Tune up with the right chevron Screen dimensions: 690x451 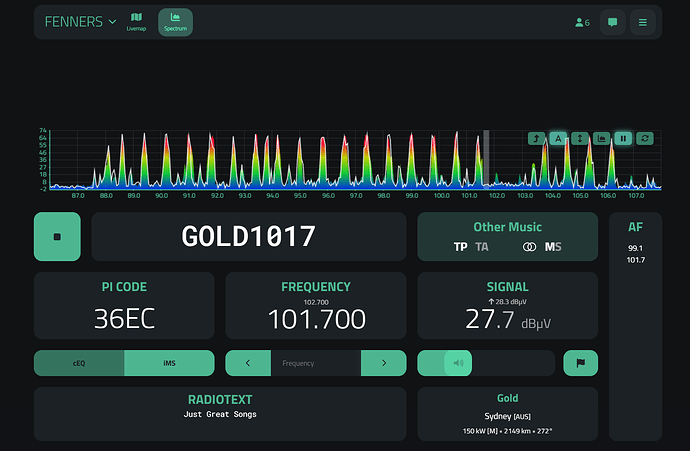click(383, 363)
